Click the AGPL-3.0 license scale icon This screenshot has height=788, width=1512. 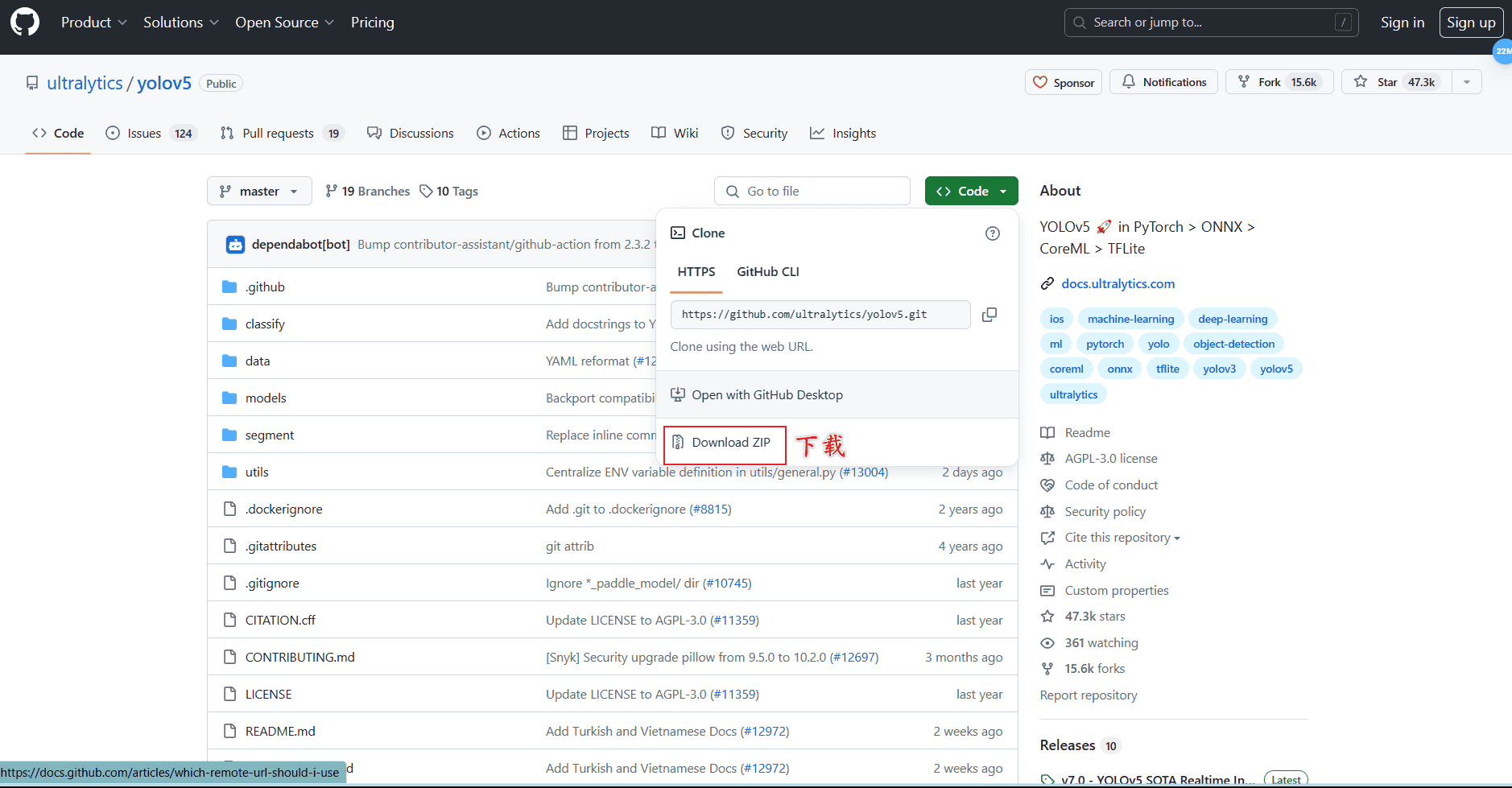point(1047,459)
